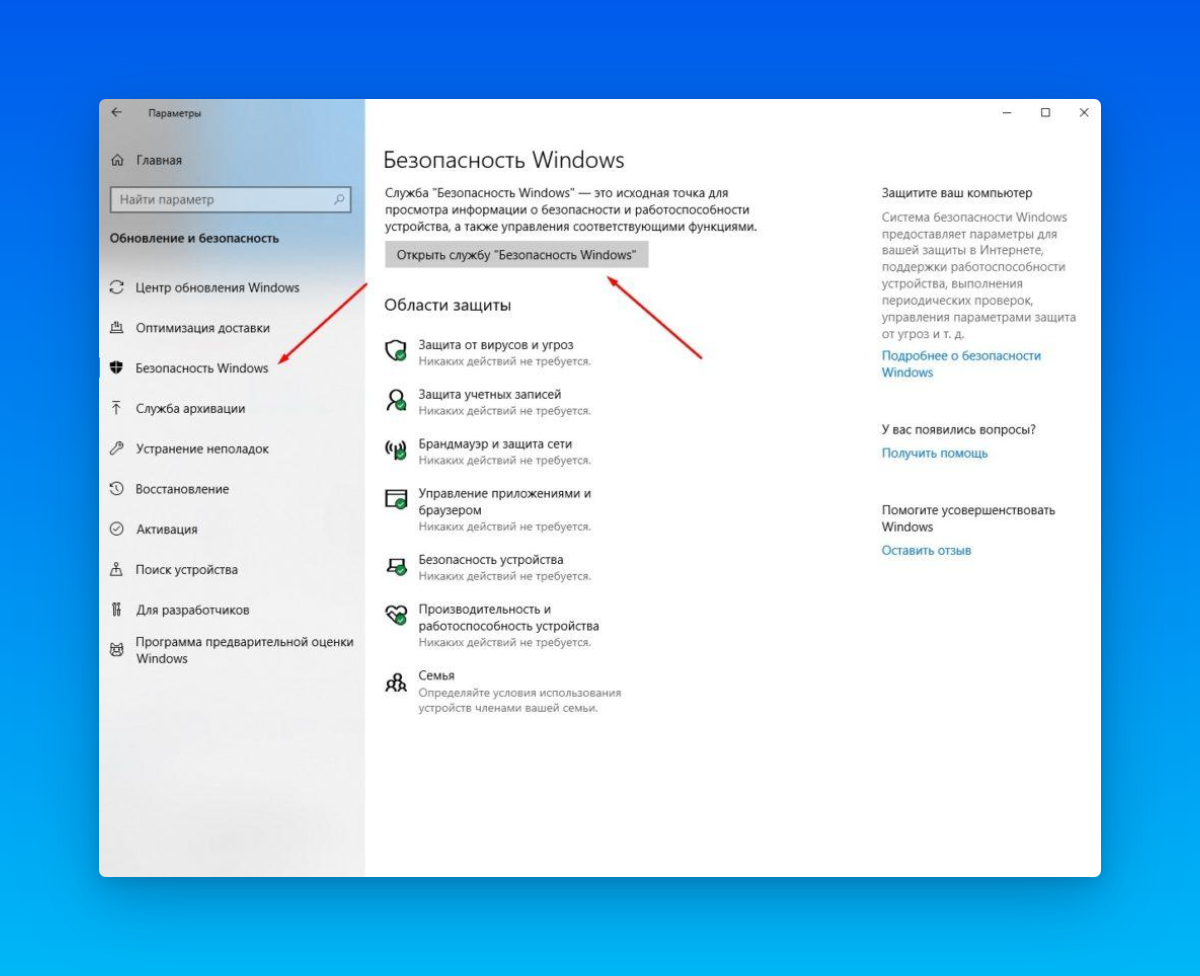Open Семья protection area

click(x=436, y=675)
